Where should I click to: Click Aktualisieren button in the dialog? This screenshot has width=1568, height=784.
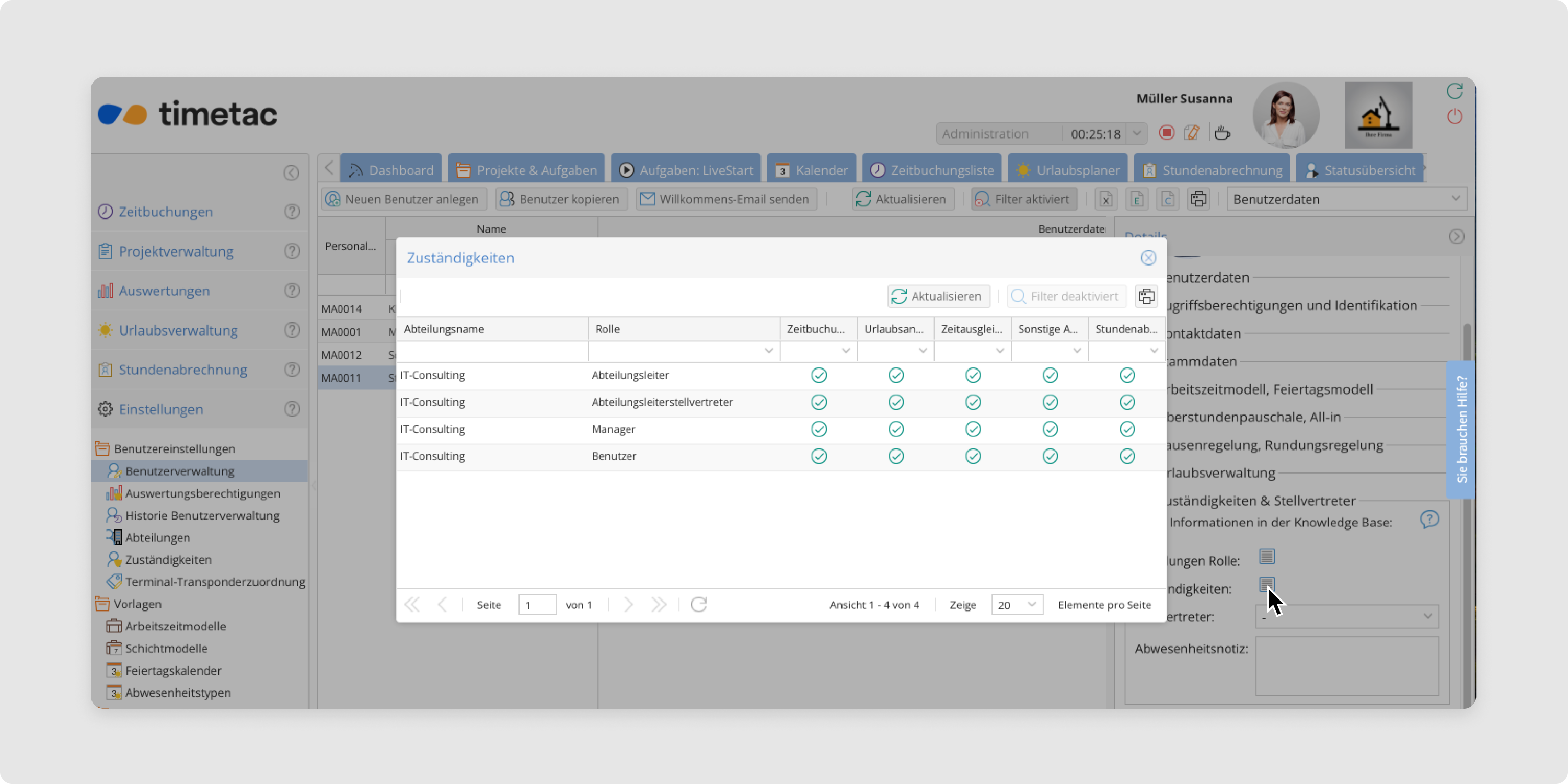tap(938, 296)
